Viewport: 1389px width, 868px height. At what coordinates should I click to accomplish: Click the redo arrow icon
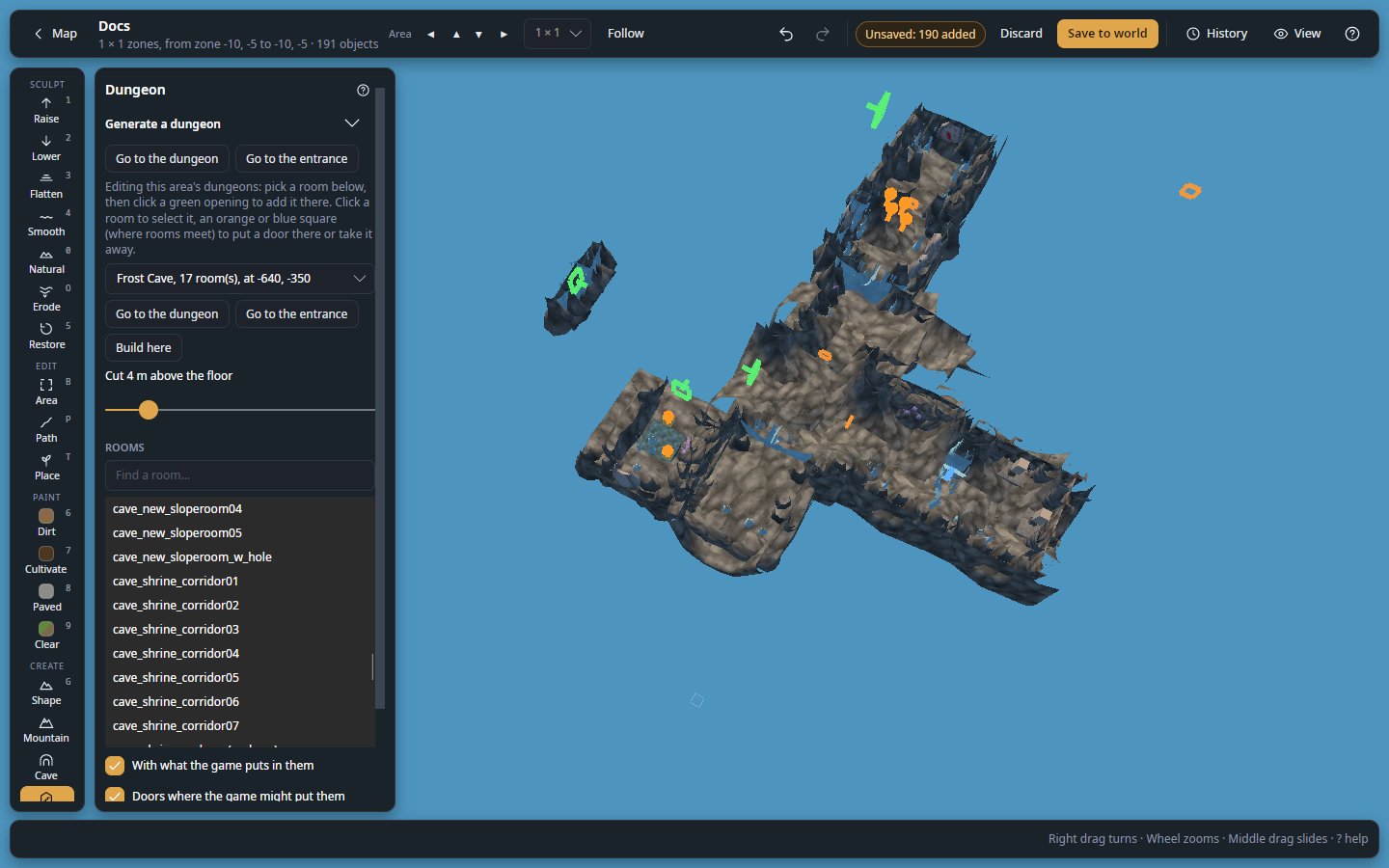tap(823, 34)
